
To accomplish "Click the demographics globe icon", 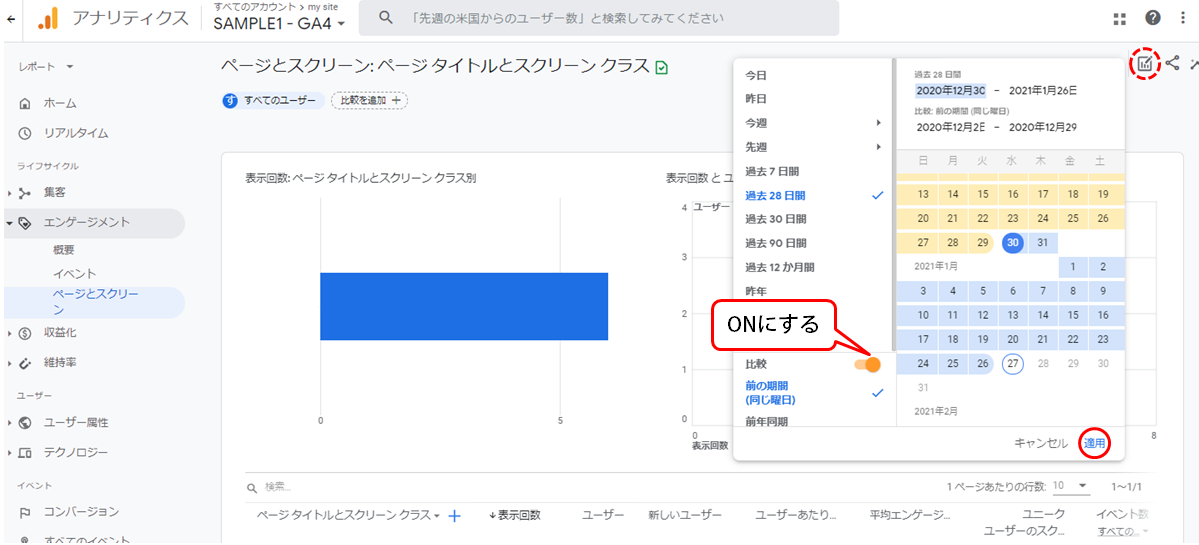I will pyautogui.click(x=24, y=423).
